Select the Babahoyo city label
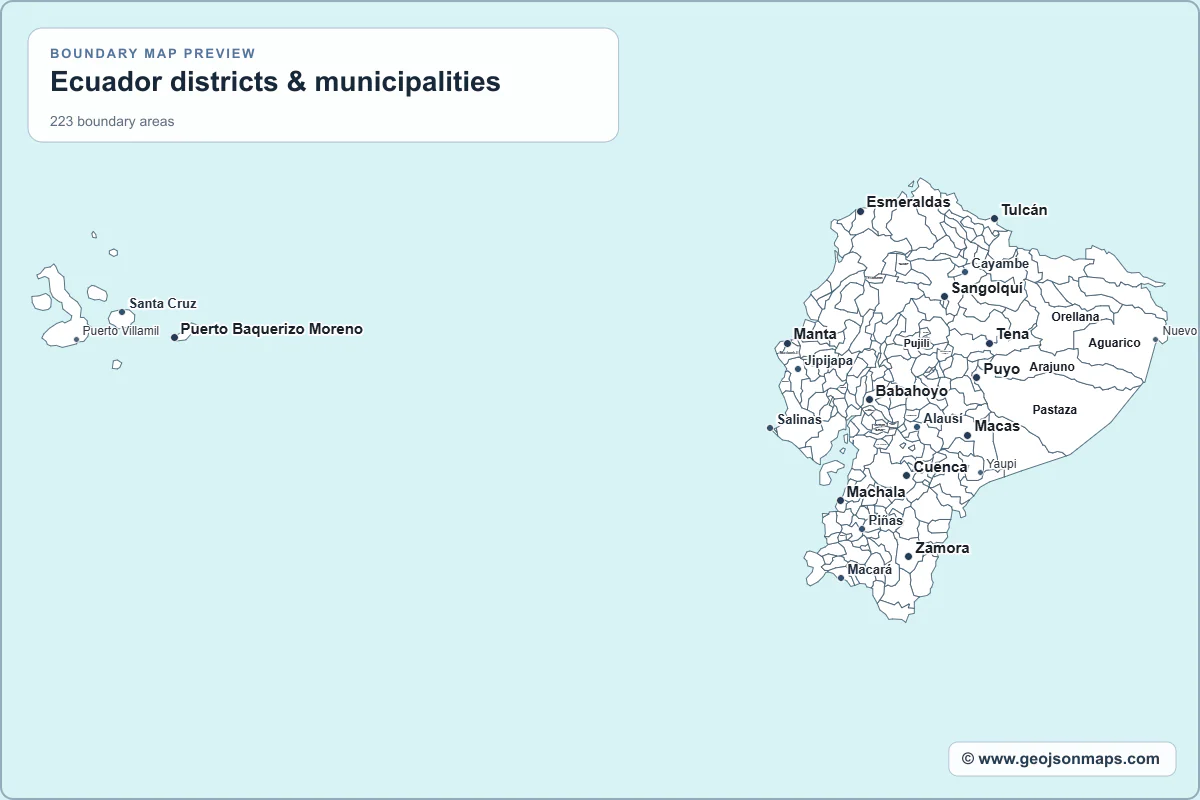Image resolution: width=1200 pixels, height=800 pixels. [911, 391]
